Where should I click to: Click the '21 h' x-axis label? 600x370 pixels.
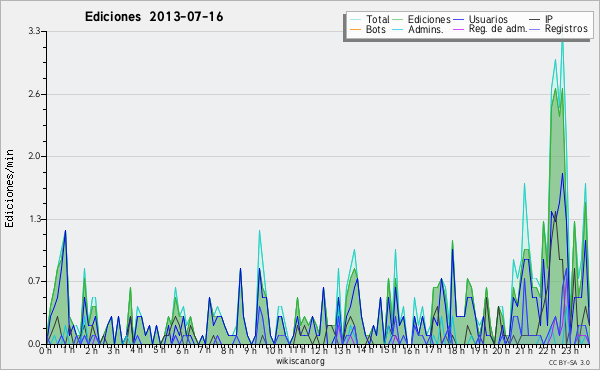524,350
